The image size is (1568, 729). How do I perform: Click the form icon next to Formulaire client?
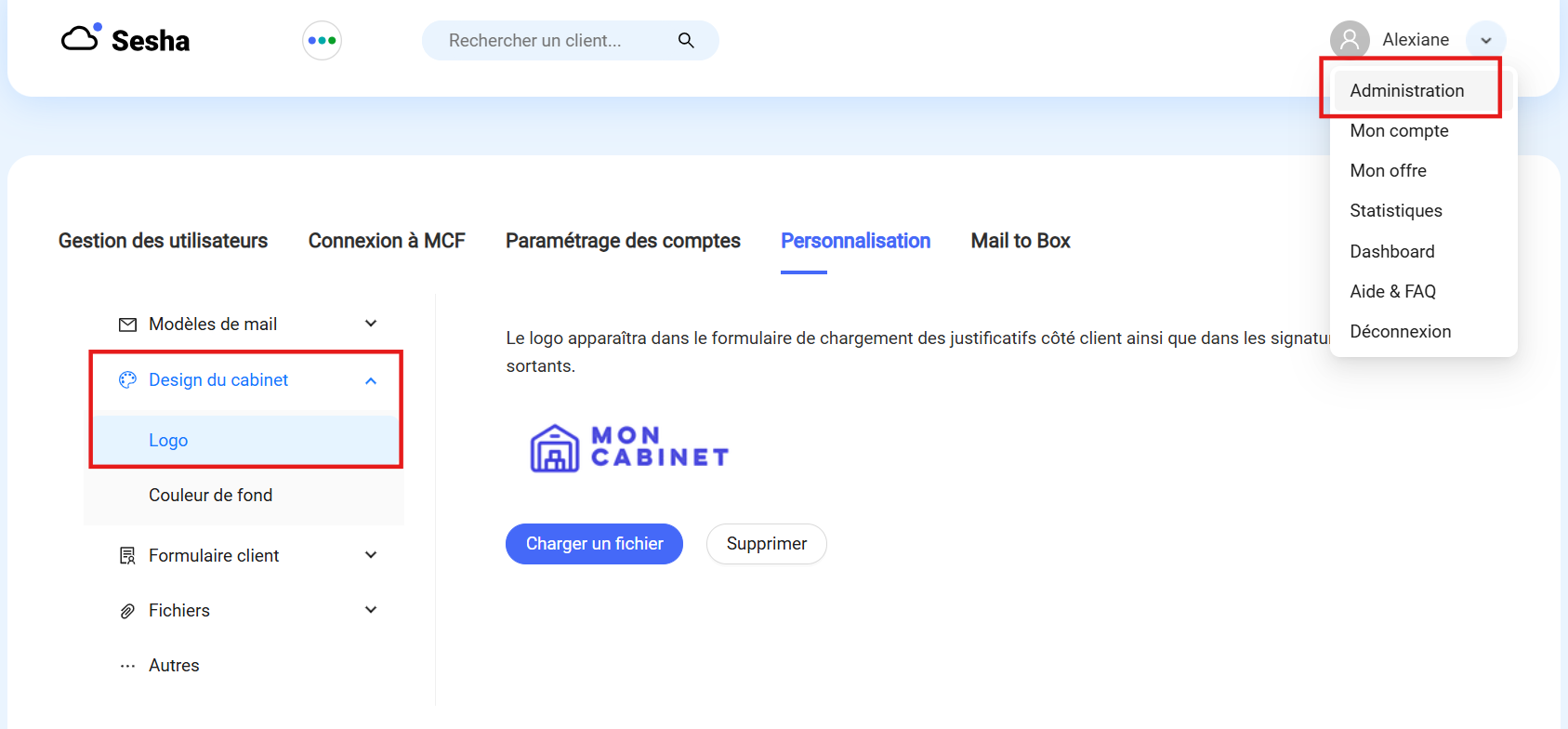[x=128, y=556]
